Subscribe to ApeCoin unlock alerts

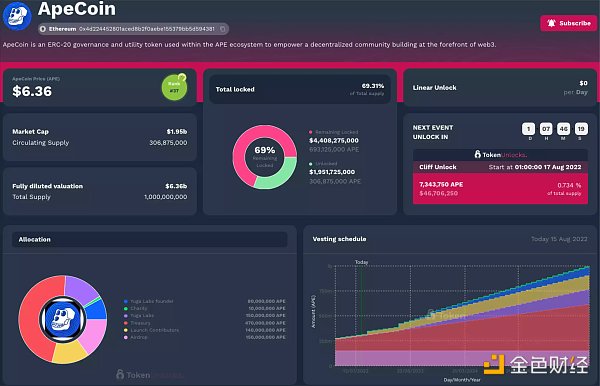tap(568, 23)
